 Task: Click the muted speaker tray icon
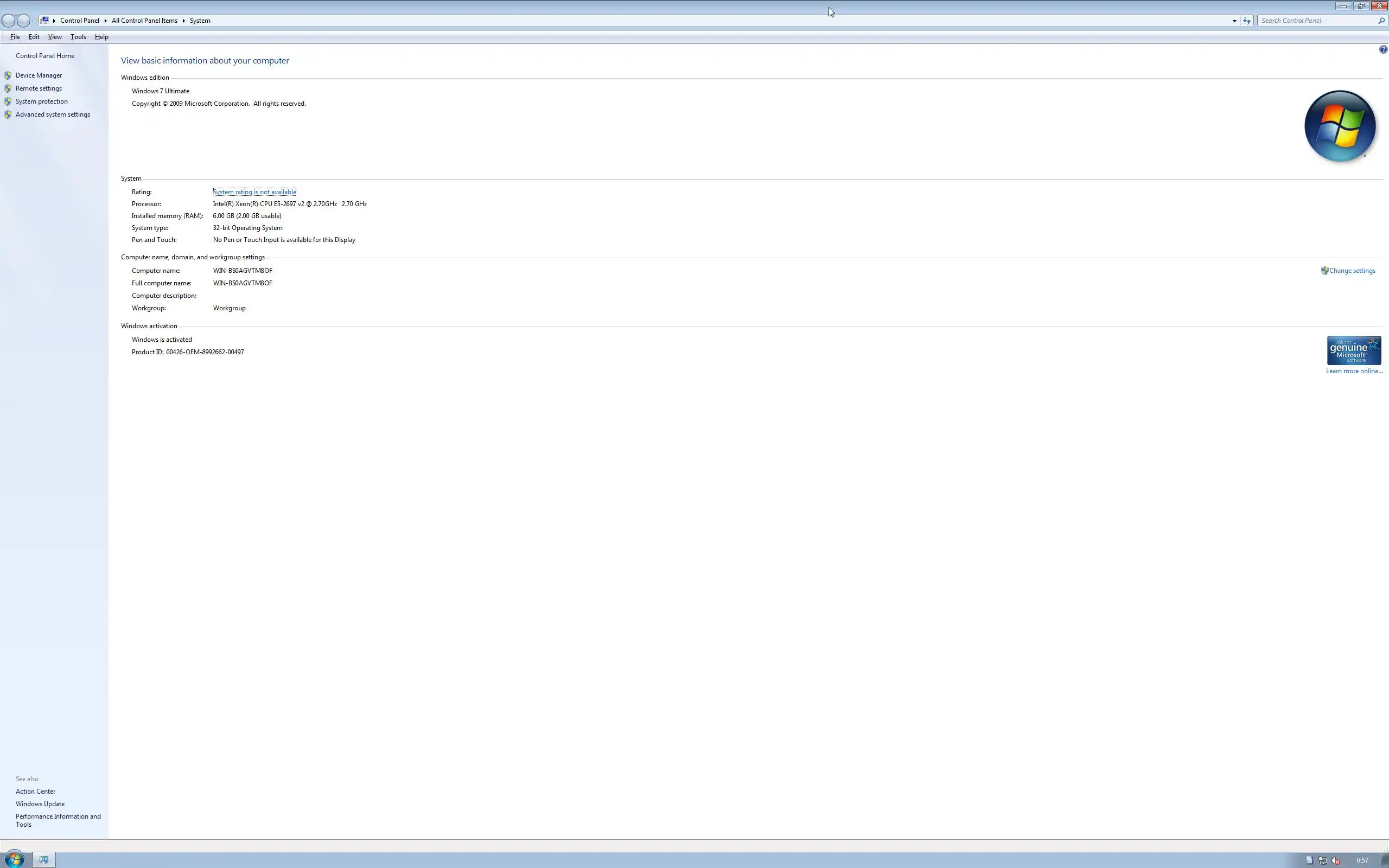point(1336,860)
